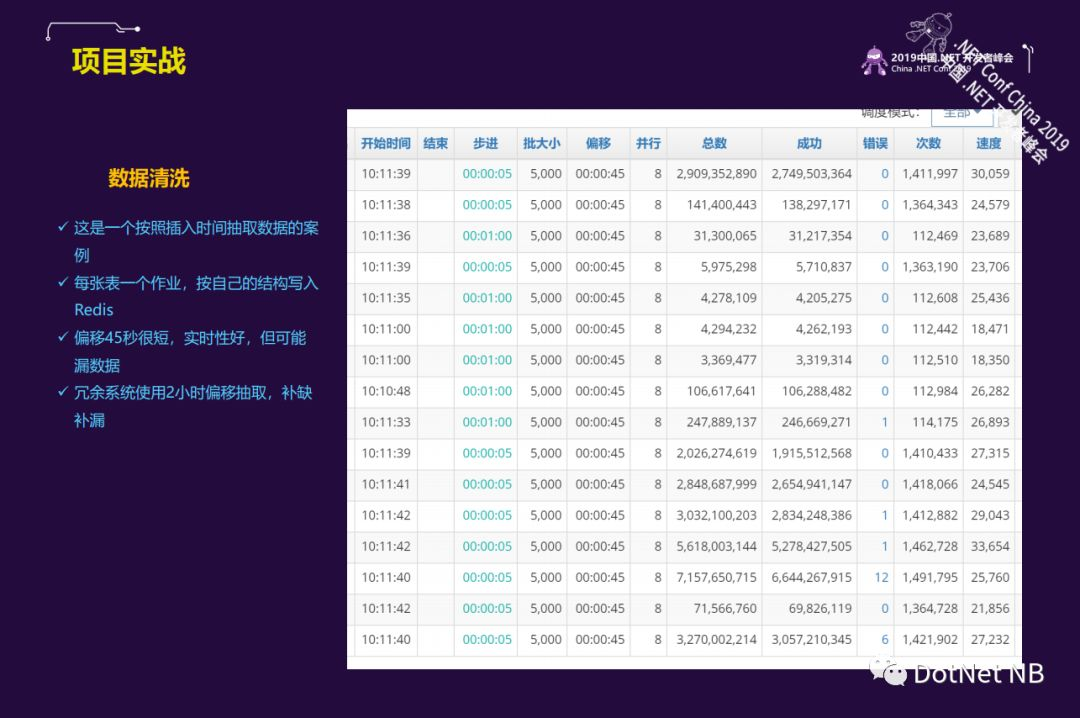
Task: Sort by the 次数 column header
Action: (928, 143)
